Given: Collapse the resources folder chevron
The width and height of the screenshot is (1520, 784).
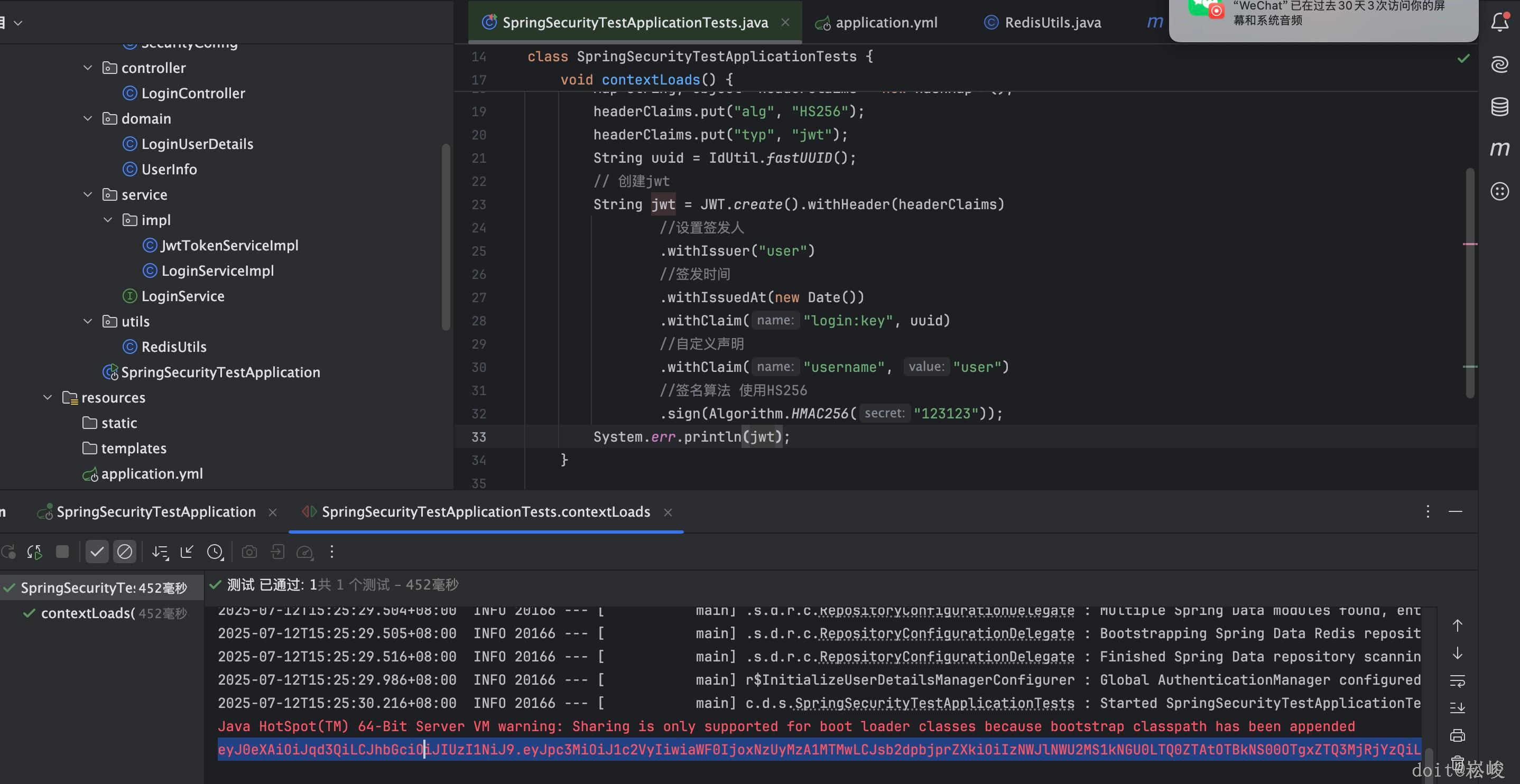Looking at the screenshot, I should tap(48, 398).
